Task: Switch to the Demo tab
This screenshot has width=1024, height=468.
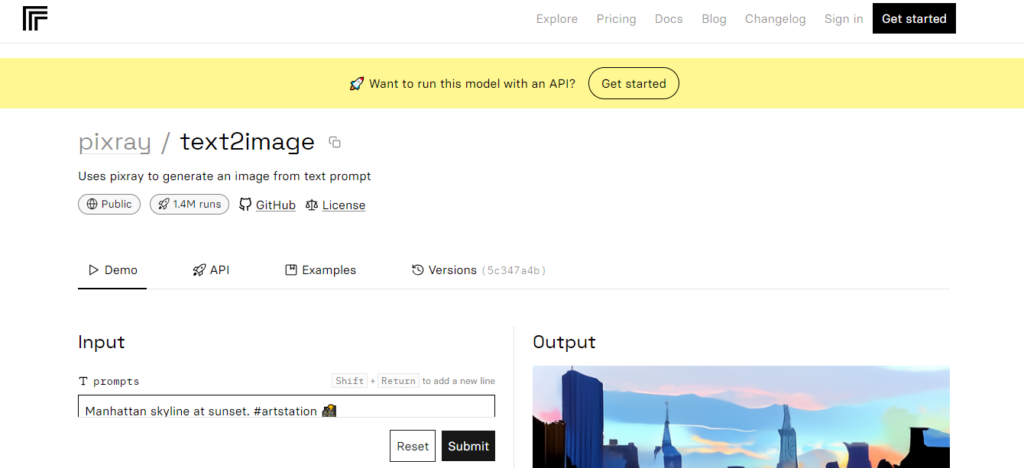Action: coord(112,270)
